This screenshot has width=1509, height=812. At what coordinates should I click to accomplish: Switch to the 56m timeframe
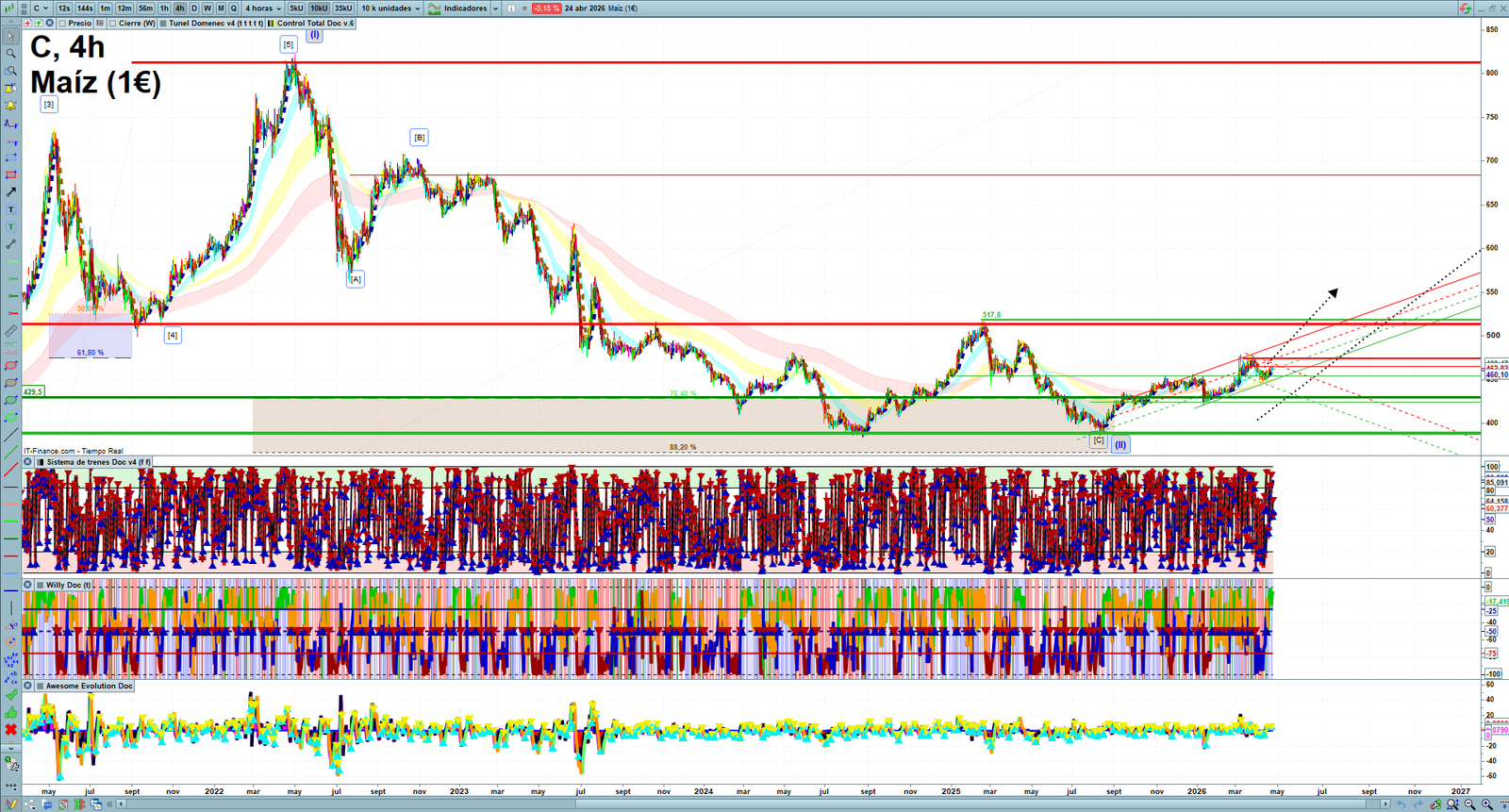tap(145, 8)
